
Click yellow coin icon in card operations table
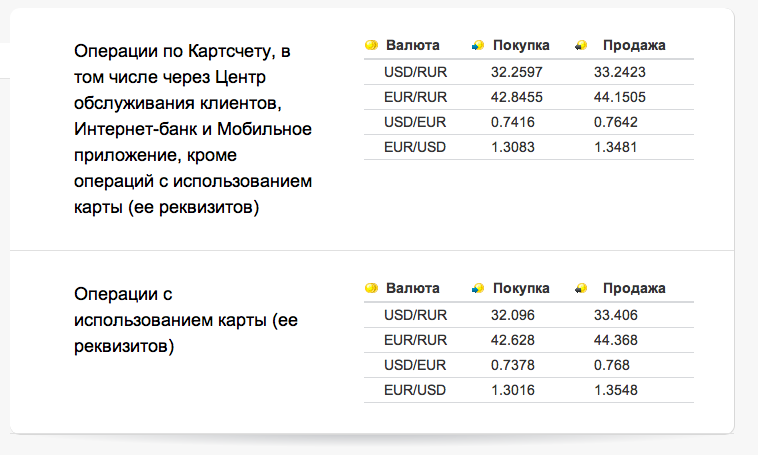[371, 289]
